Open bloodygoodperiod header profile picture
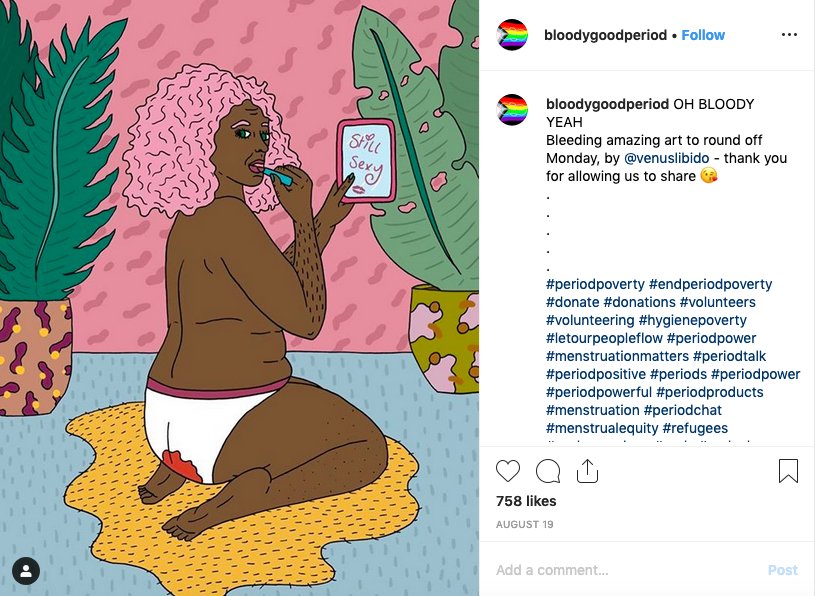Viewport: 815px width, 596px height. [512, 35]
